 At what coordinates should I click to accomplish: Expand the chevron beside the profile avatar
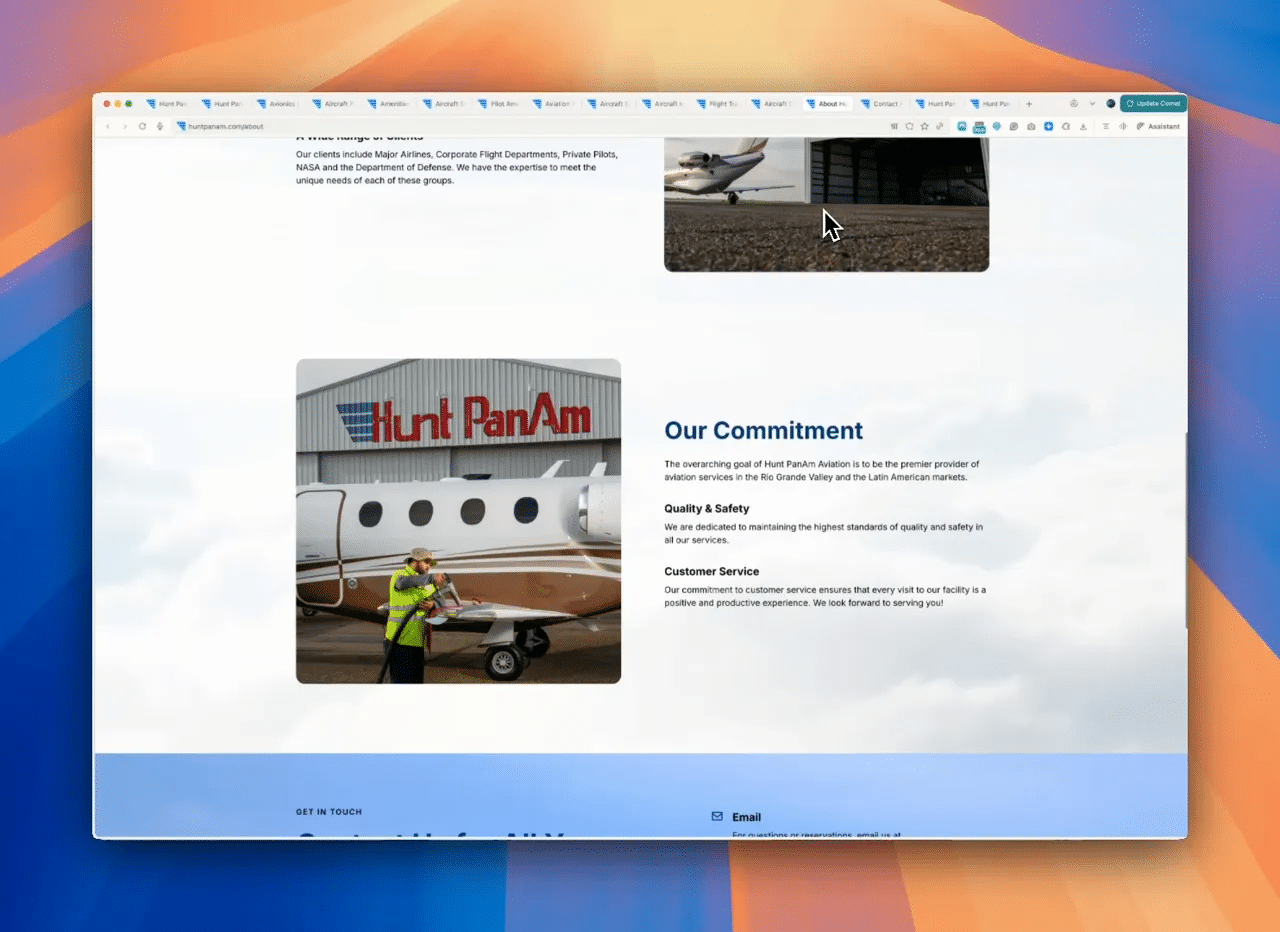(x=1092, y=103)
